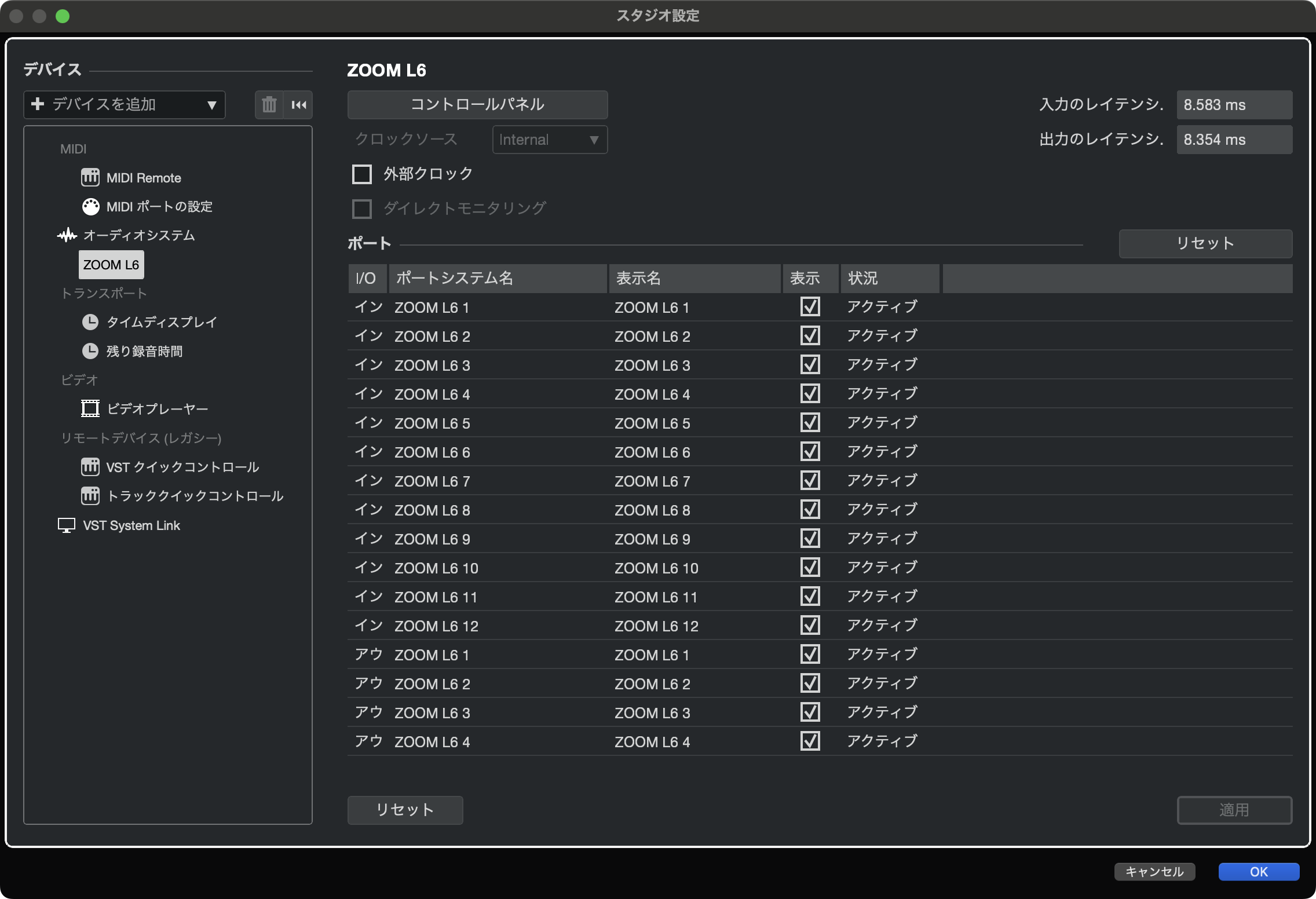Uncheck 表示 for input ZOOM L6 5

point(810,422)
